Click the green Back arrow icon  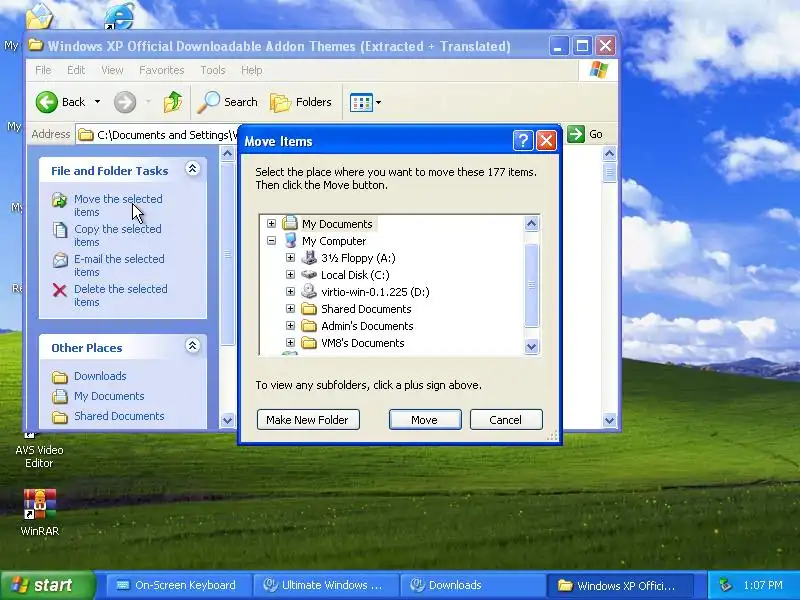(46, 102)
